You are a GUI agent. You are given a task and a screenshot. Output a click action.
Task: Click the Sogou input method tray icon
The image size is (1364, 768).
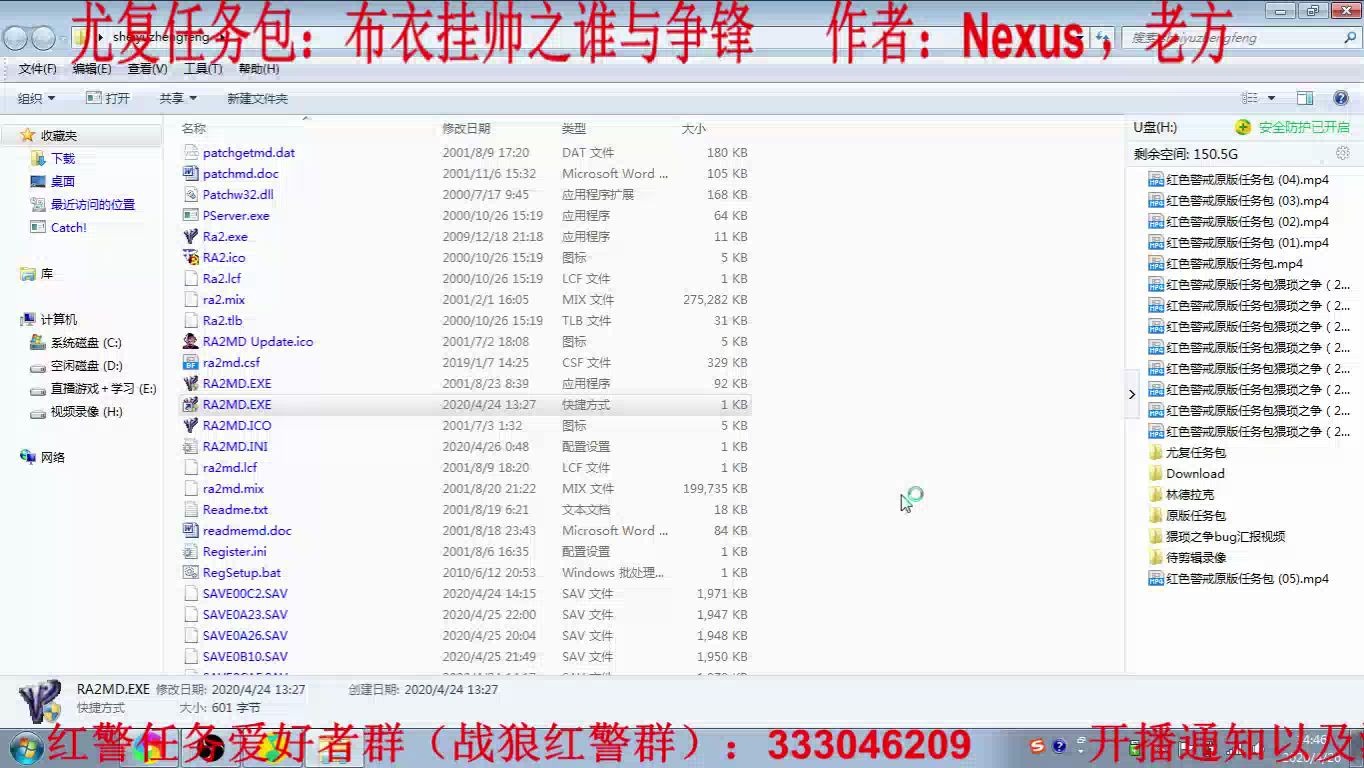coord(1037,746)
